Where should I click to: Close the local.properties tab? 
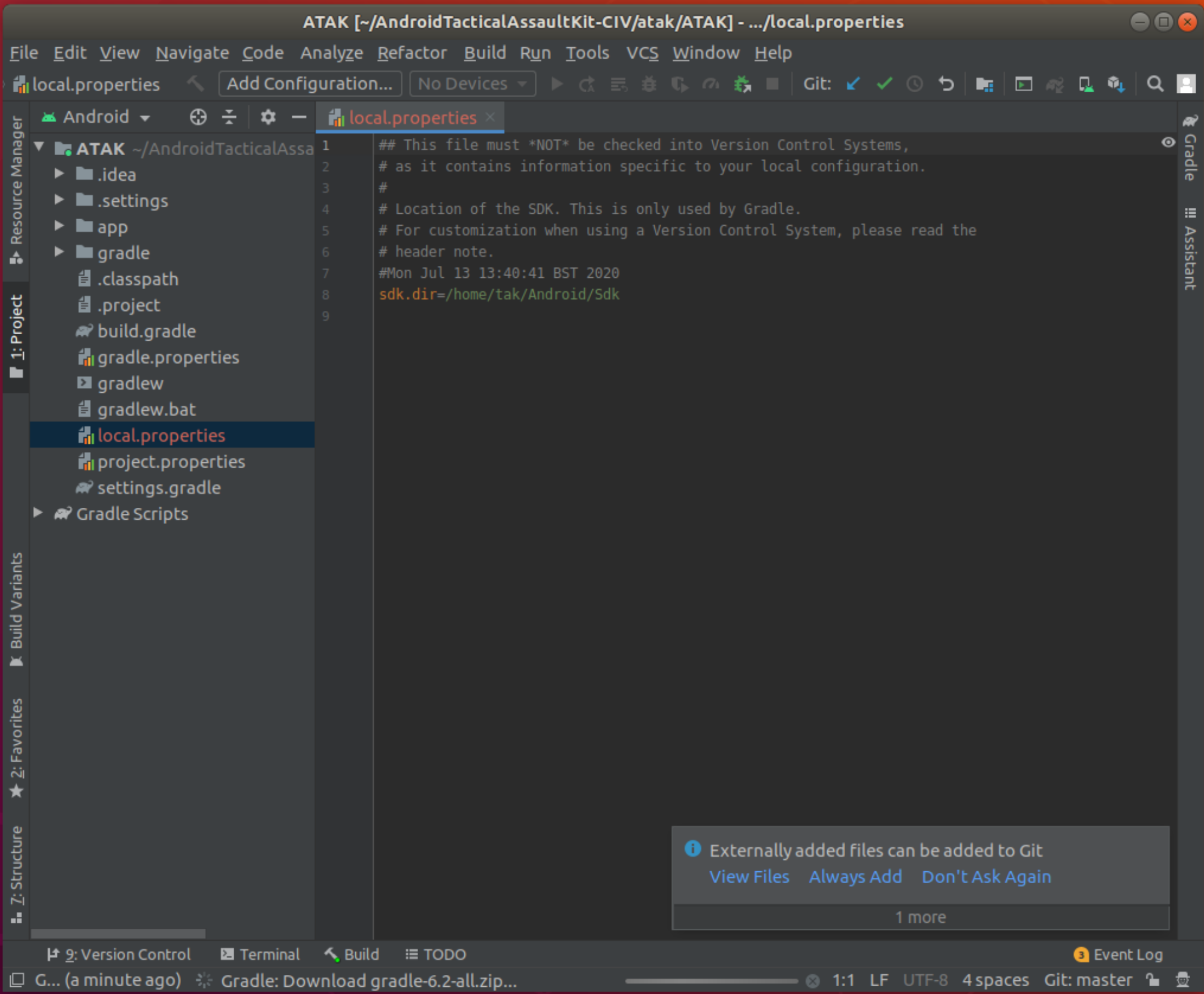tap(490, 117)
